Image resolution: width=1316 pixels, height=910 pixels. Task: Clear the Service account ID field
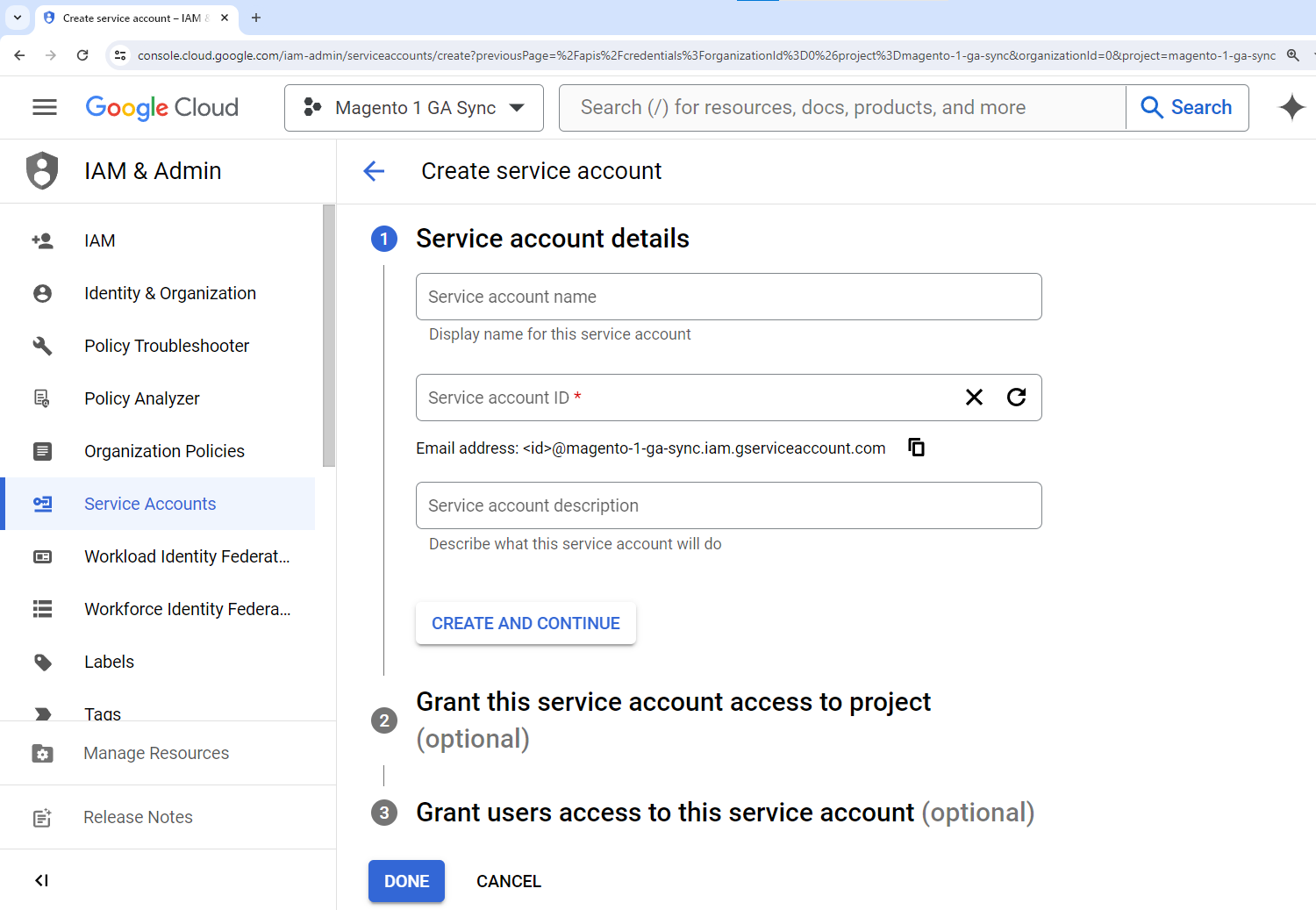974,398
